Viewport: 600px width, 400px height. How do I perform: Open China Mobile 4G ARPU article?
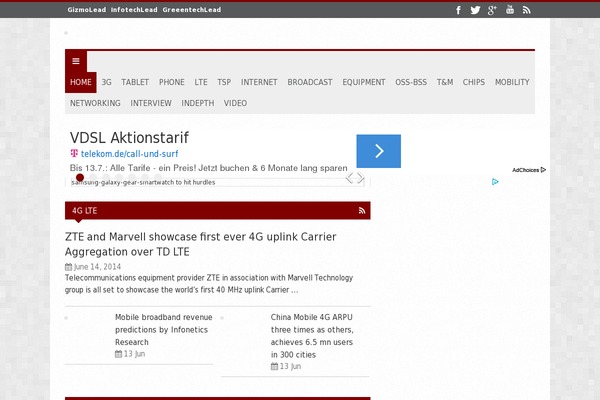click(x=312, y=336)
